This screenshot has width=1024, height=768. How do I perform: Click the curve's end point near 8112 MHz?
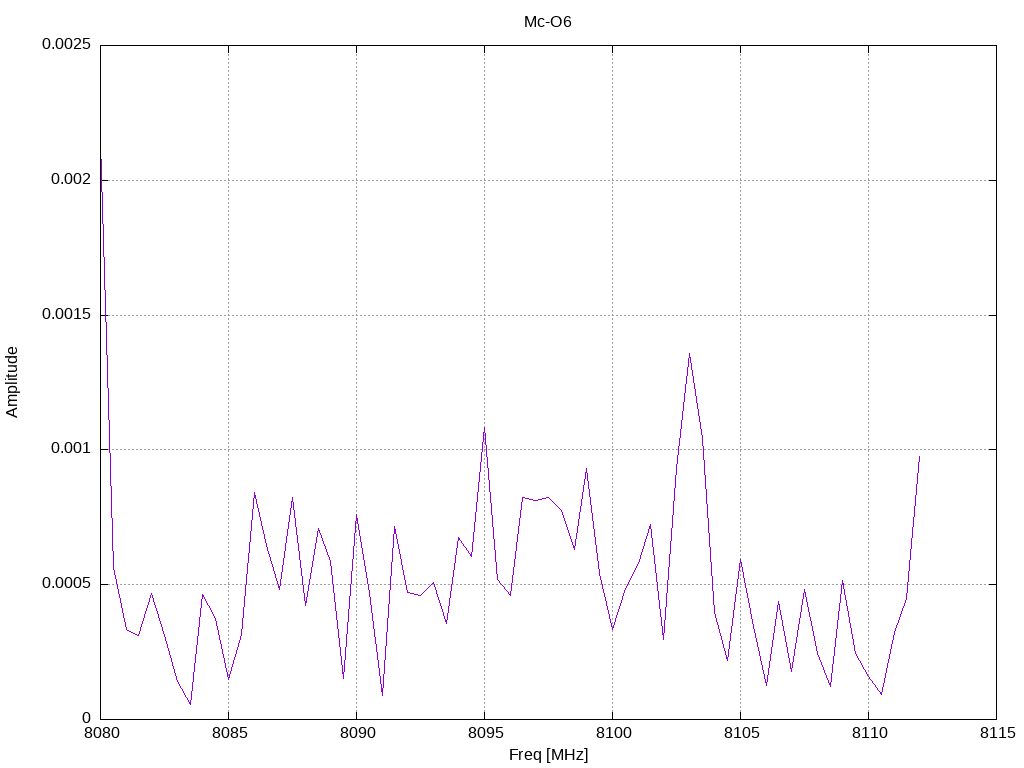point(920,456)
